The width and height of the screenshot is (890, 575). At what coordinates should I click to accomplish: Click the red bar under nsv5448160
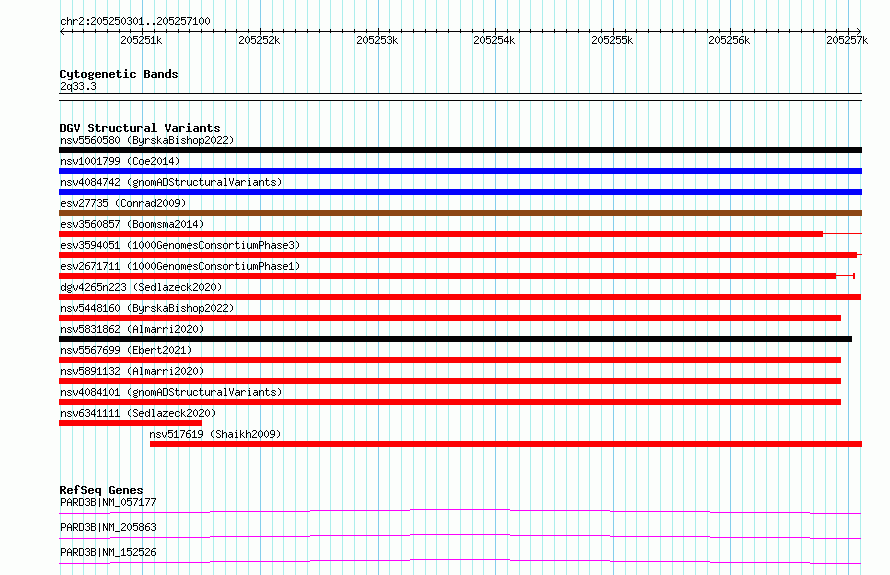click(x=450, y=318)
